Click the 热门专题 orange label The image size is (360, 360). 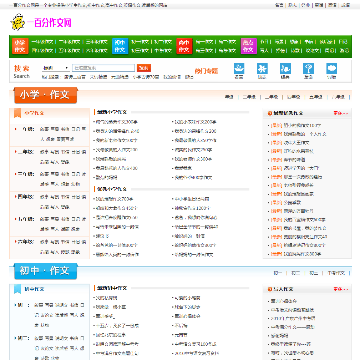tap(206, 71)
